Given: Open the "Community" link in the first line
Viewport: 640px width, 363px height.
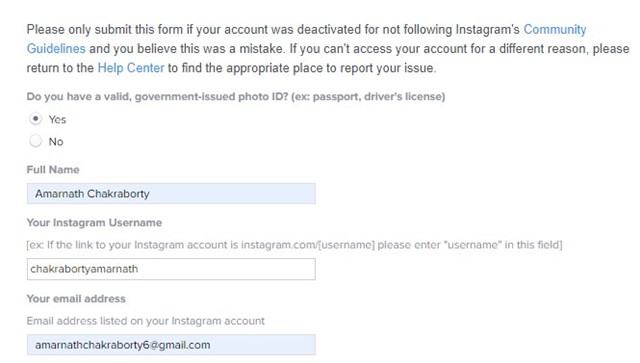Looking at the screenshot, I should point(555,29).
